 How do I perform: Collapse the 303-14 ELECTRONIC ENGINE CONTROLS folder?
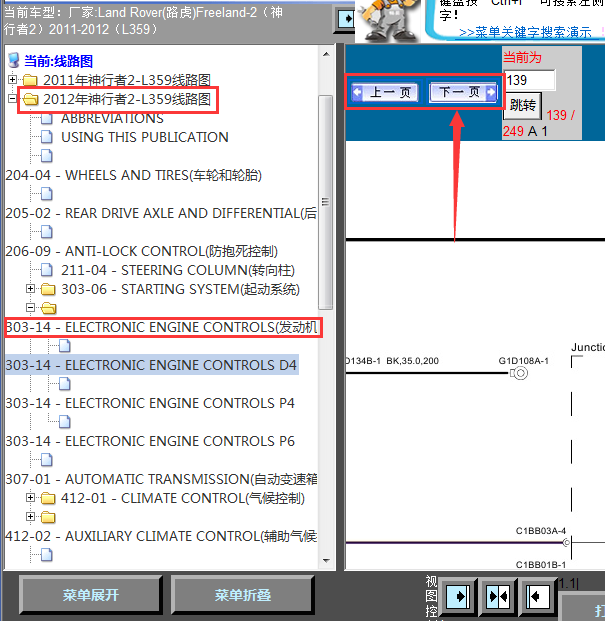30,308
